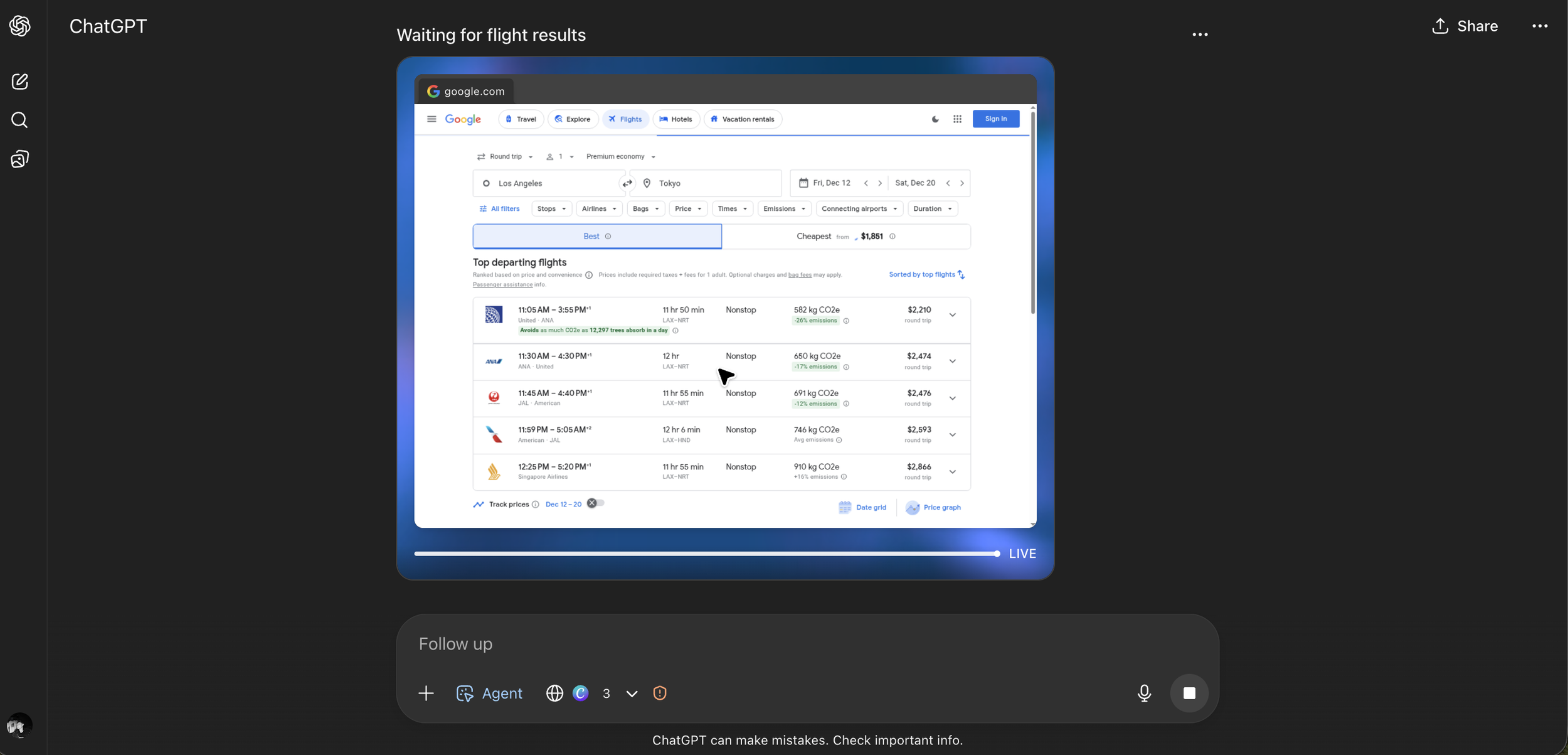This screenshot has width=1568, height=755.
Task: Open the library images icon in sidebar
Action: (x=19, y=159)
